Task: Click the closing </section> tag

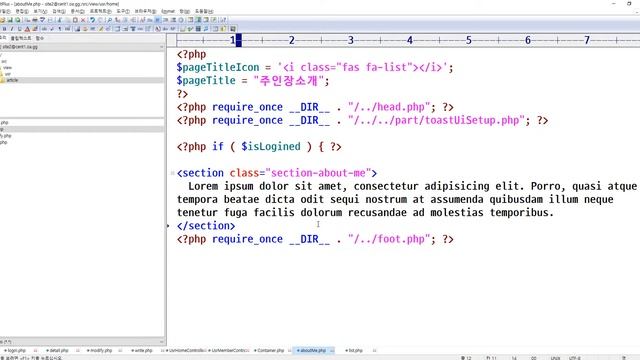Action: (206, 226)
